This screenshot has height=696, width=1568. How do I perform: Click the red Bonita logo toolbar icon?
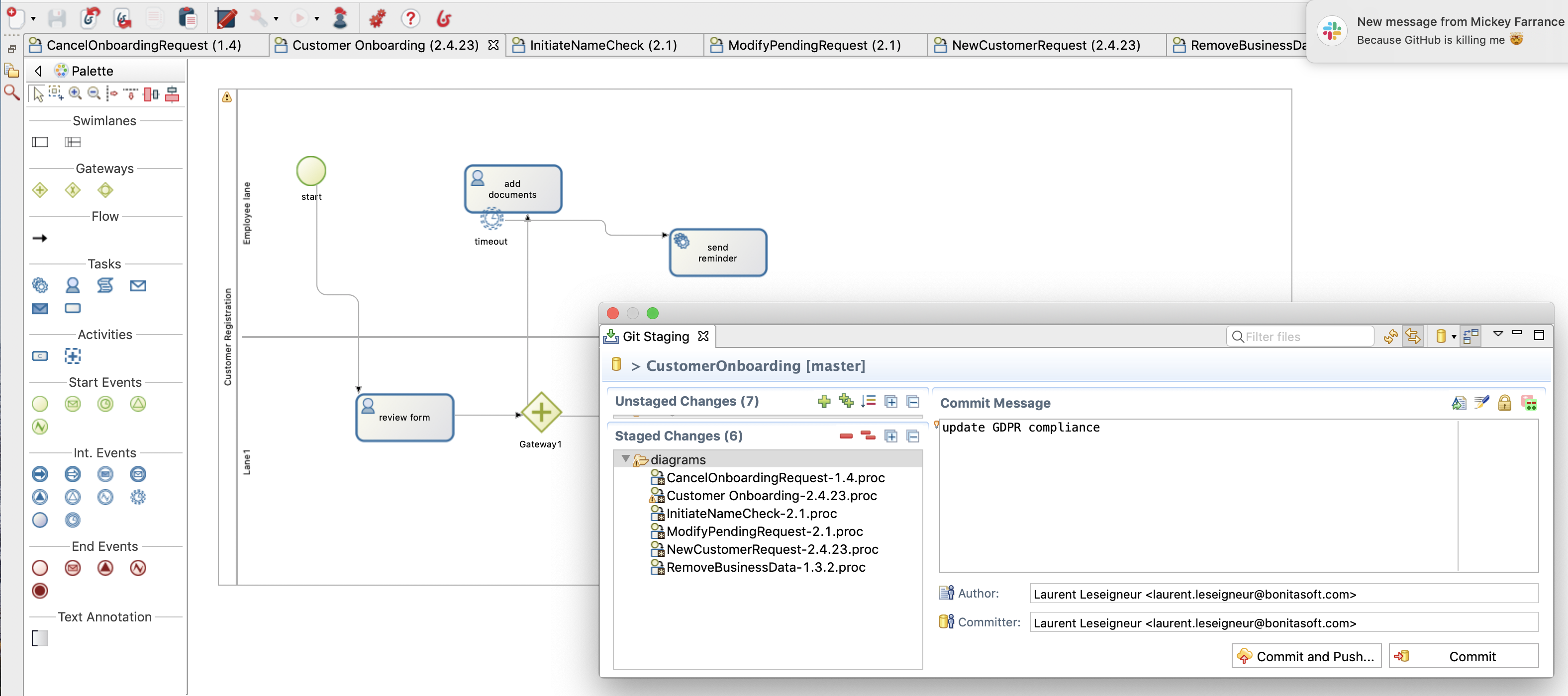click(x=444, y=17)
